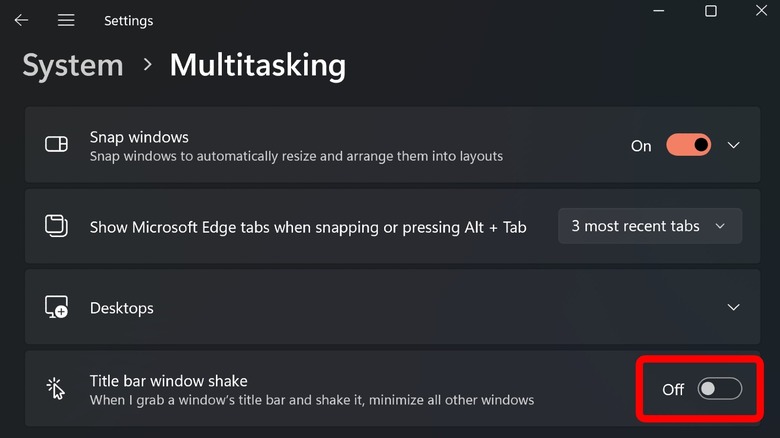Image resolution: width=780 pixels, height=438 pixels.
Task: Expand the Desktops section chevron
Action: [734, 307]
